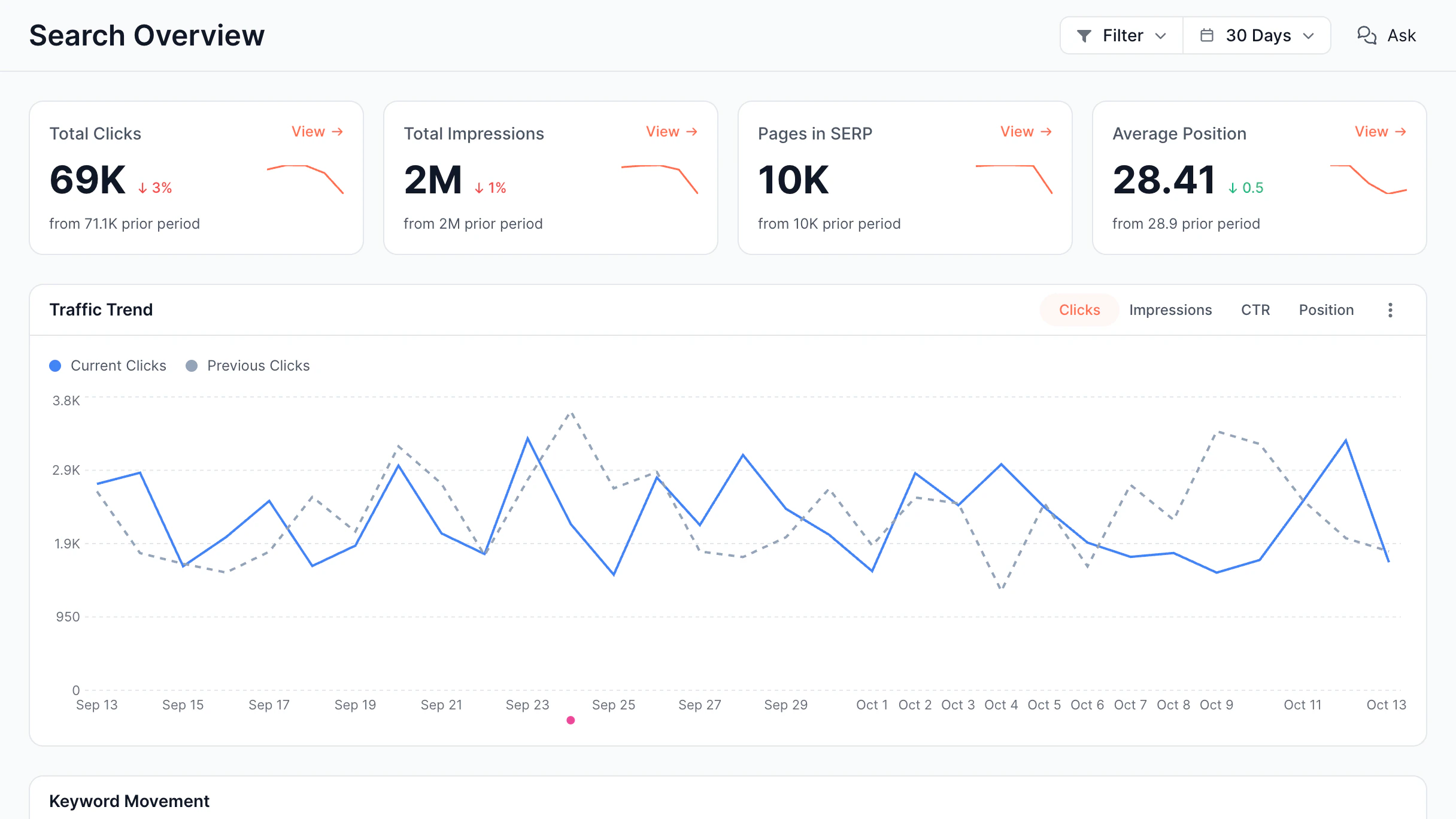Expand the Filter dropdown chevron
1456x819 pixels.
[x=1160, y=36]
